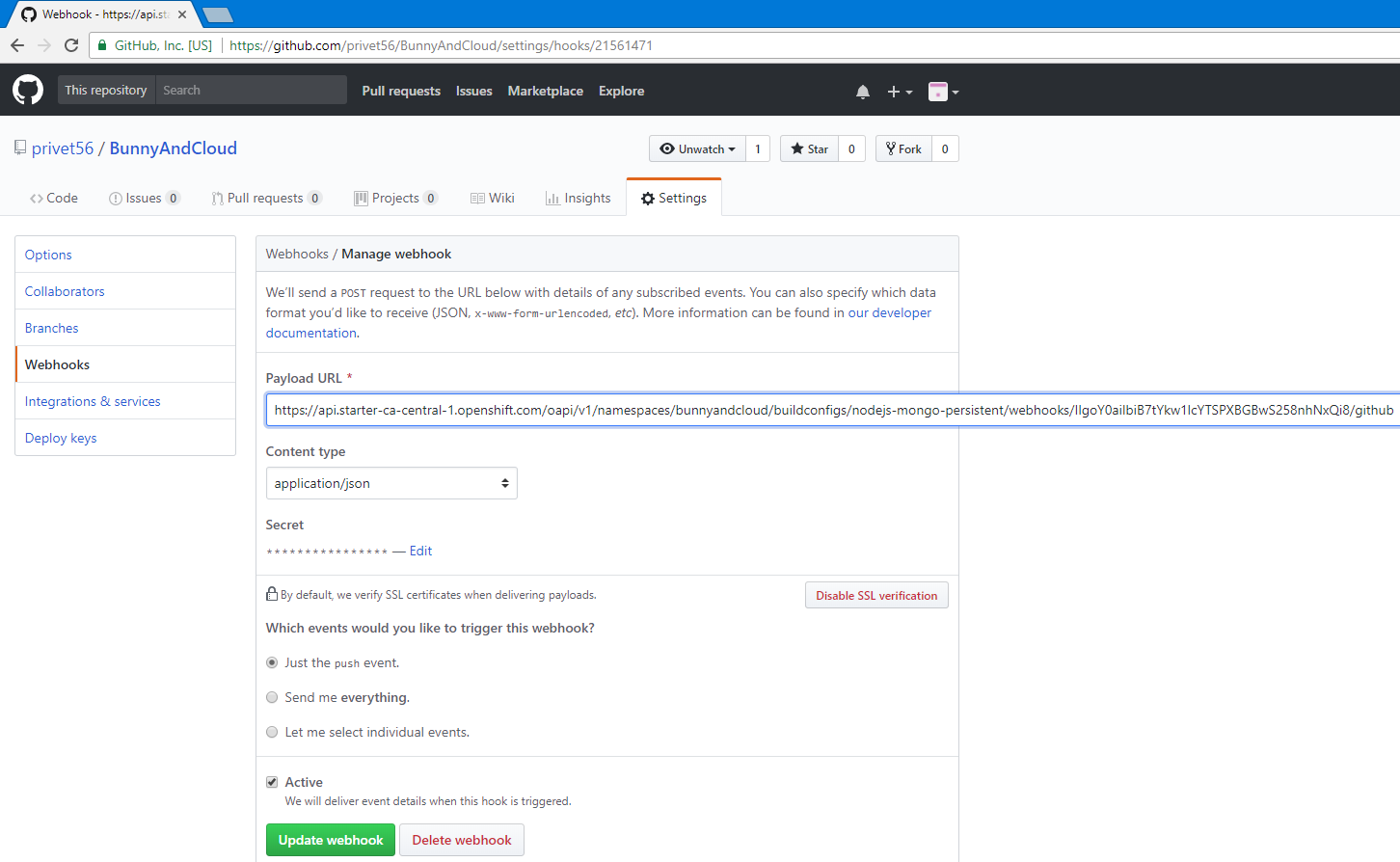Open Integrations & services sidebar item
Screen dimensions: 1400x862
click(x=125, y=401)
